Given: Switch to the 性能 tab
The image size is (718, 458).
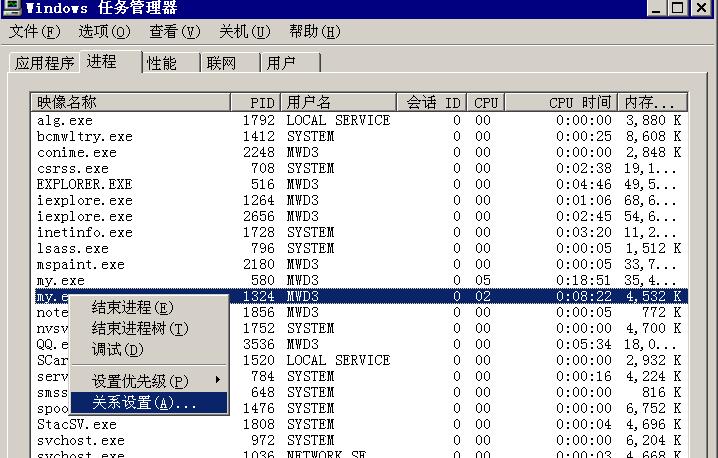Looking at the screenshot, I should 162,64.
